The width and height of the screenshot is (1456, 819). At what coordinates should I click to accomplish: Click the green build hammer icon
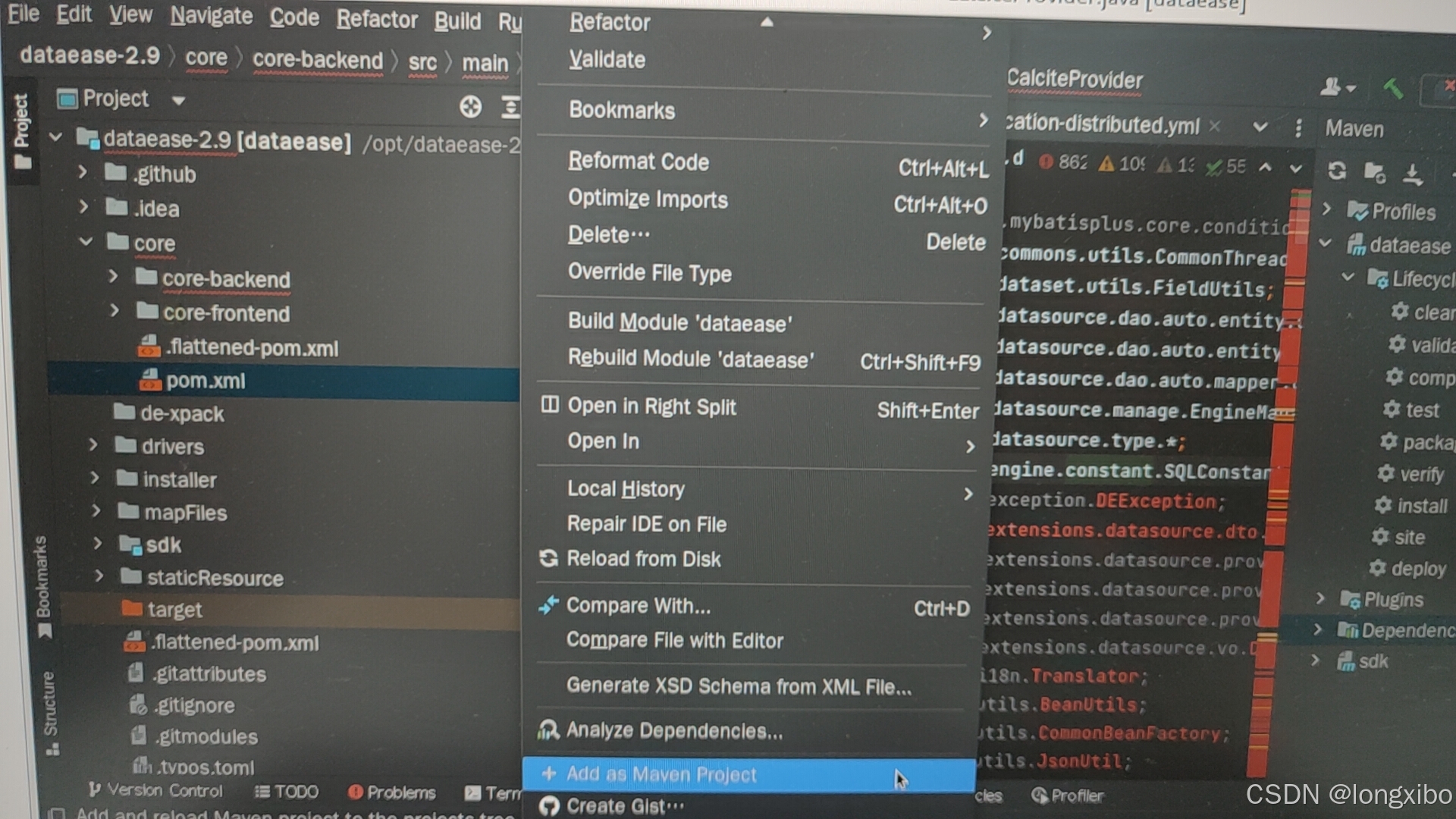1392,88
